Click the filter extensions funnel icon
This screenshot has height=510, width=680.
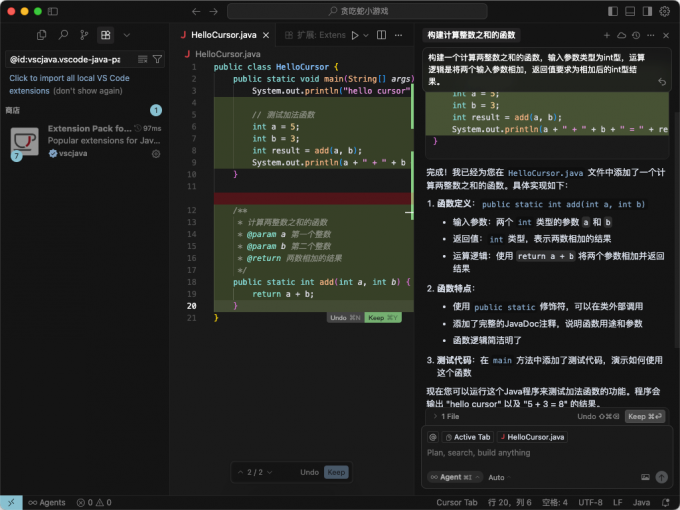pos(158,59)
